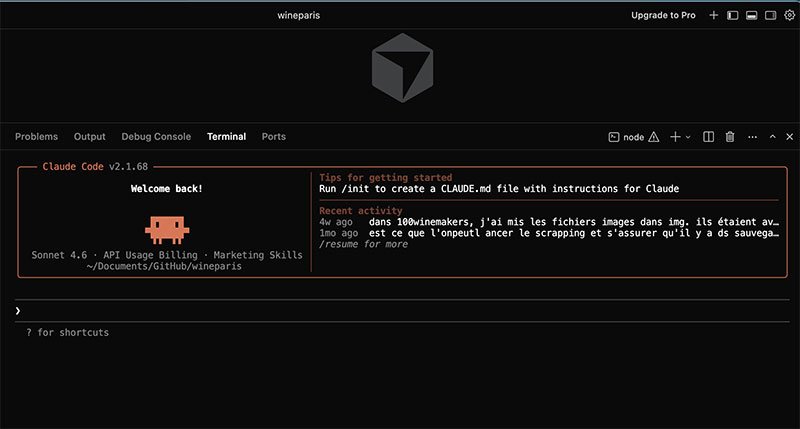Close the terminal panel
The image size is (800, 429).
click(x=789, y=137)
